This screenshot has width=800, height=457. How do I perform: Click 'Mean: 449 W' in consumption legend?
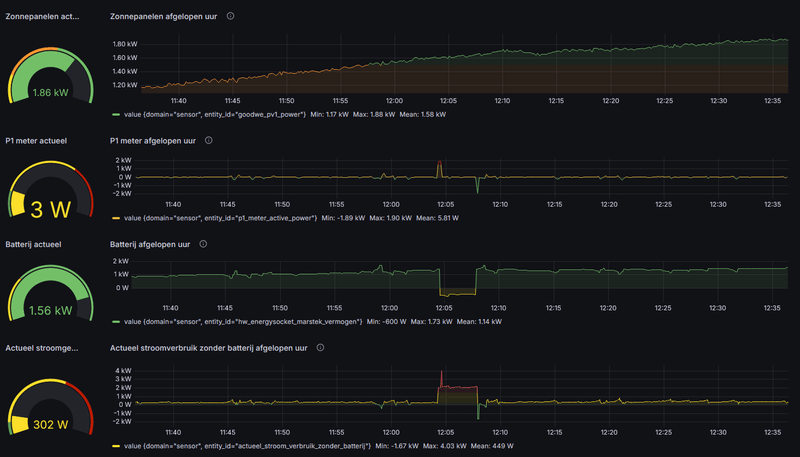pyautogui.click(x=492, y=446)
